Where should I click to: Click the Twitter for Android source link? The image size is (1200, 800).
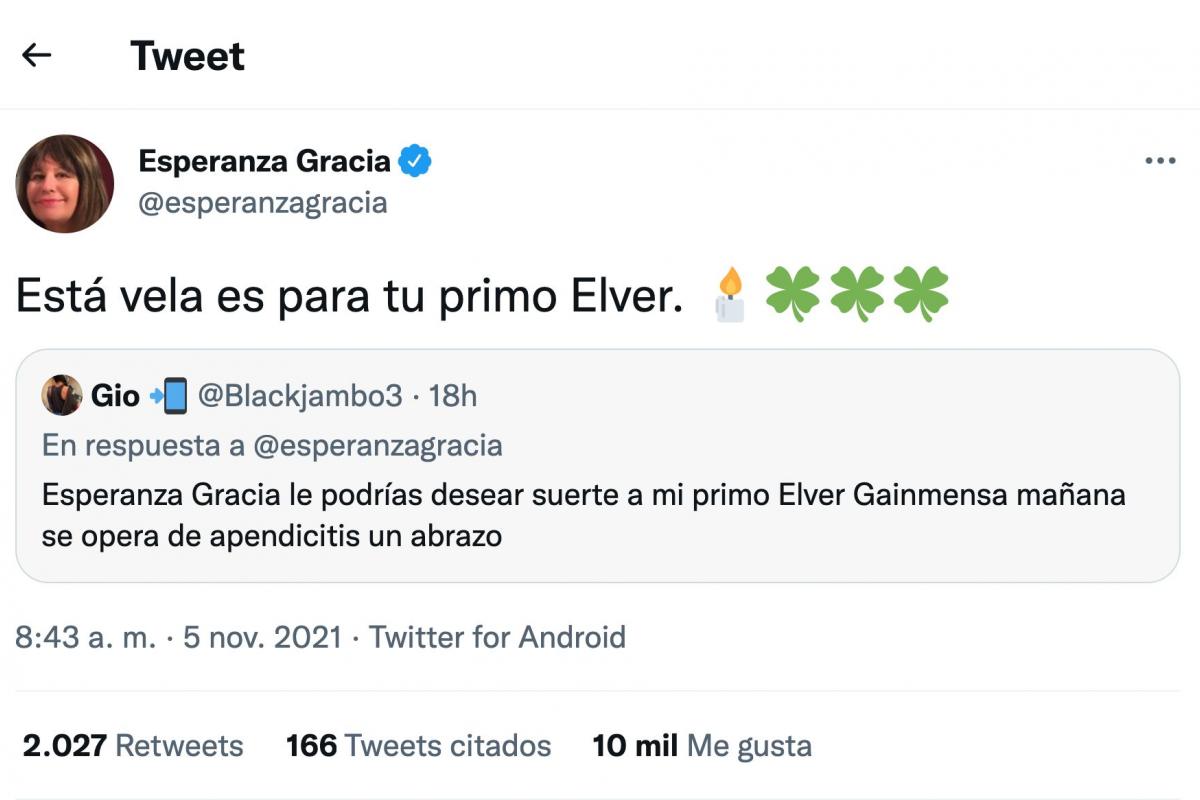498,637
